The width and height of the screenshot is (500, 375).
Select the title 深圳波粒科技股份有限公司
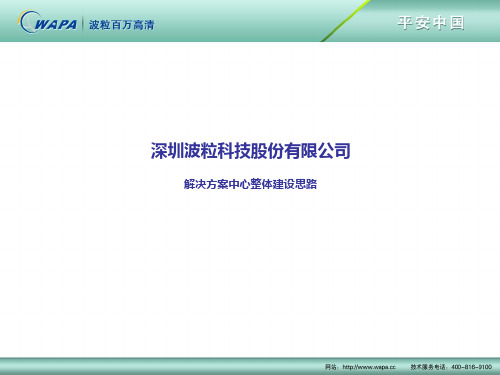tap(250, 151)
